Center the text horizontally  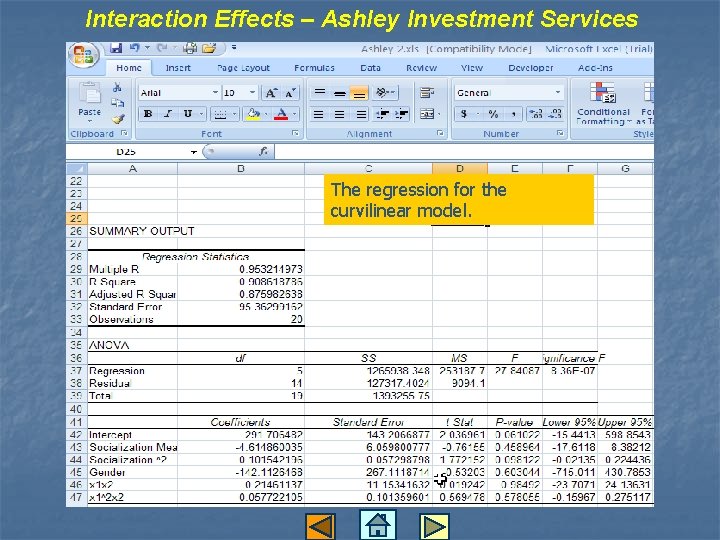click(339, 114)
